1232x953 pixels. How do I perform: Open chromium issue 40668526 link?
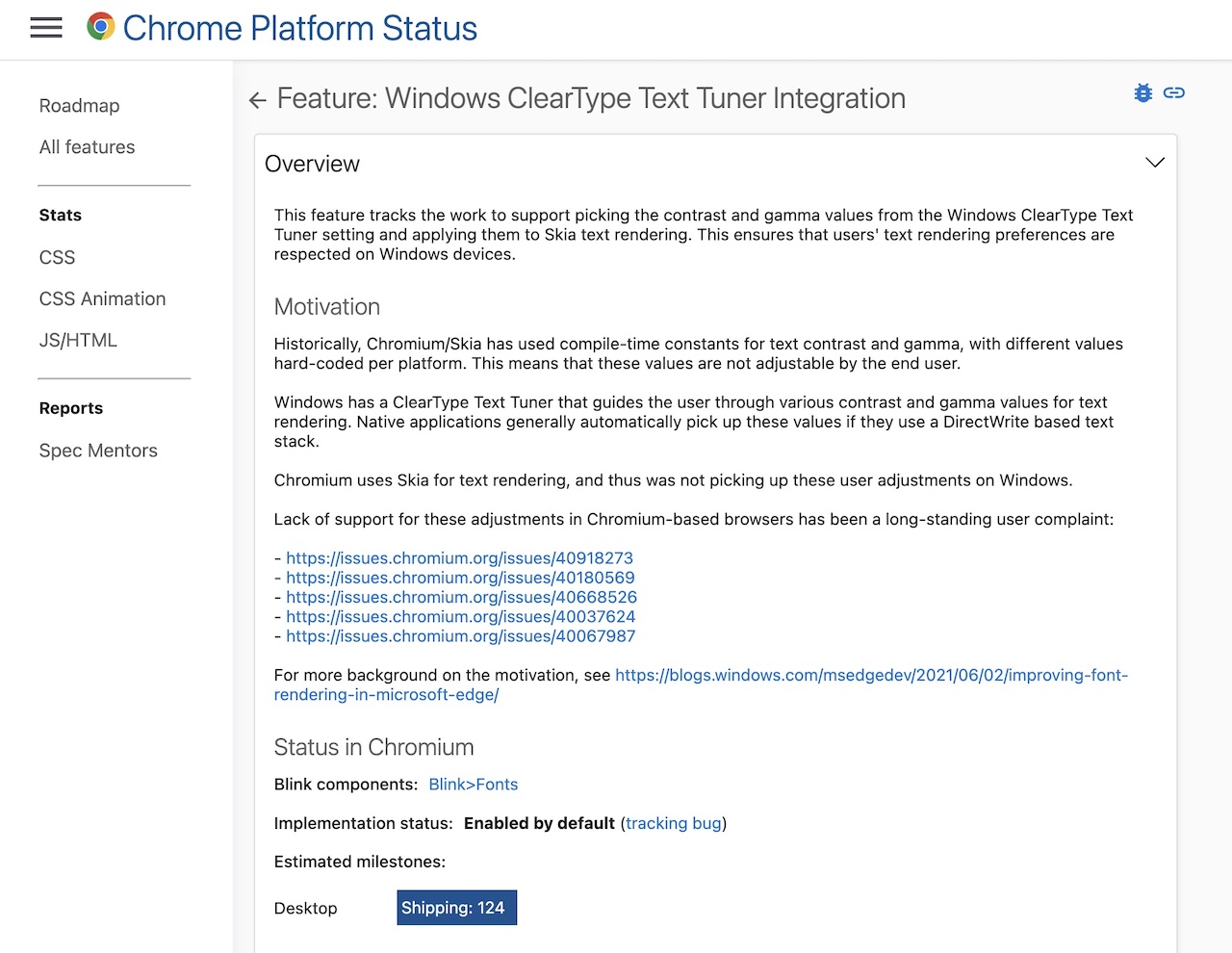(x=461, y=597)
